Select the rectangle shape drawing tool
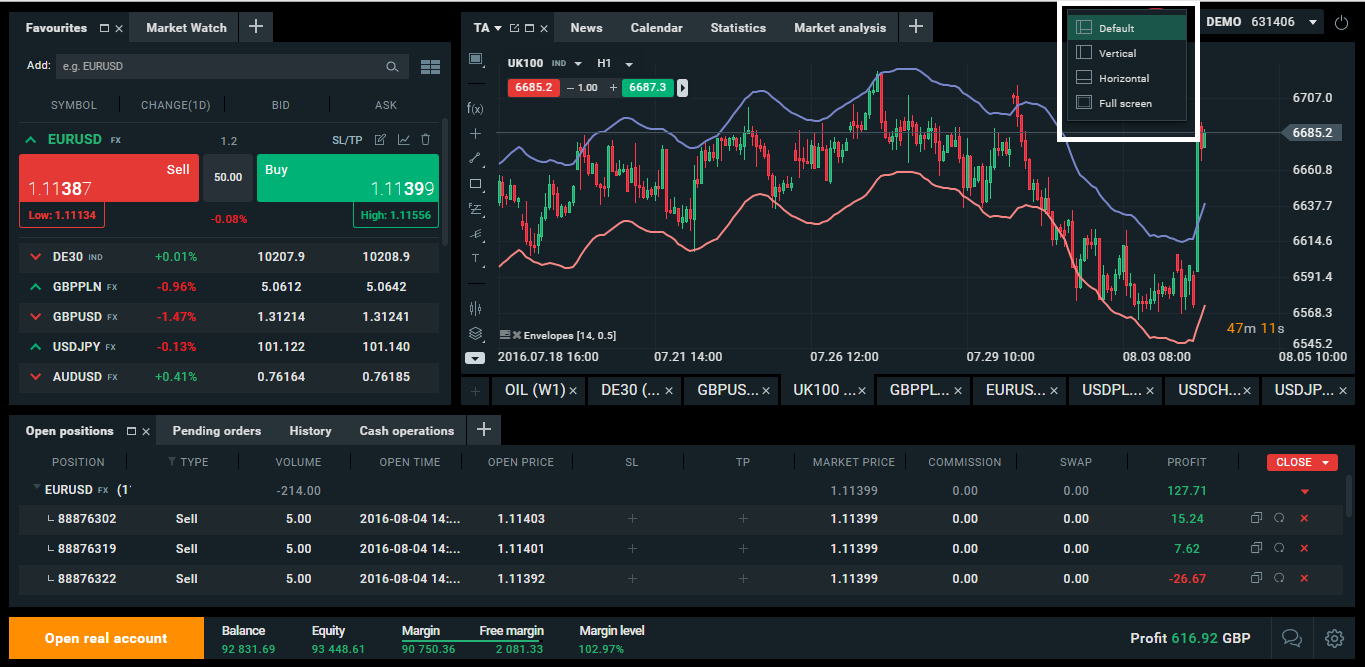Screen dimensions: 1365x667 (475, 184)
